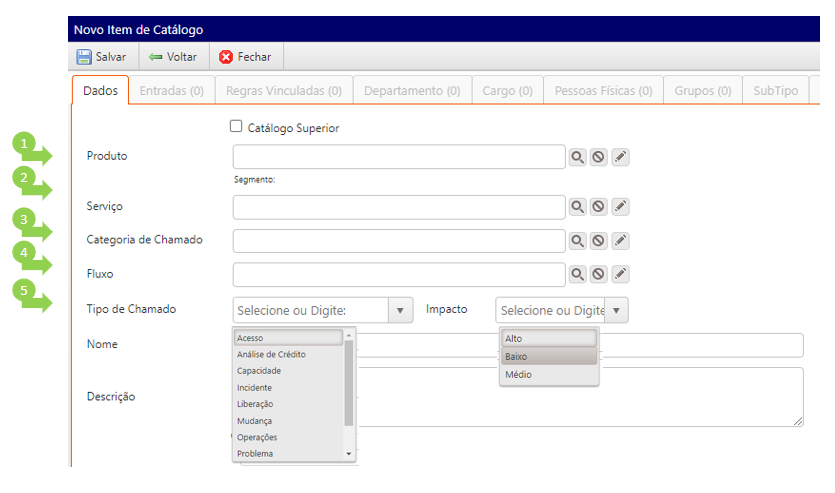
Task: Click the edit pencil icon for Fluxo
Action: click(x=620, y=273)
